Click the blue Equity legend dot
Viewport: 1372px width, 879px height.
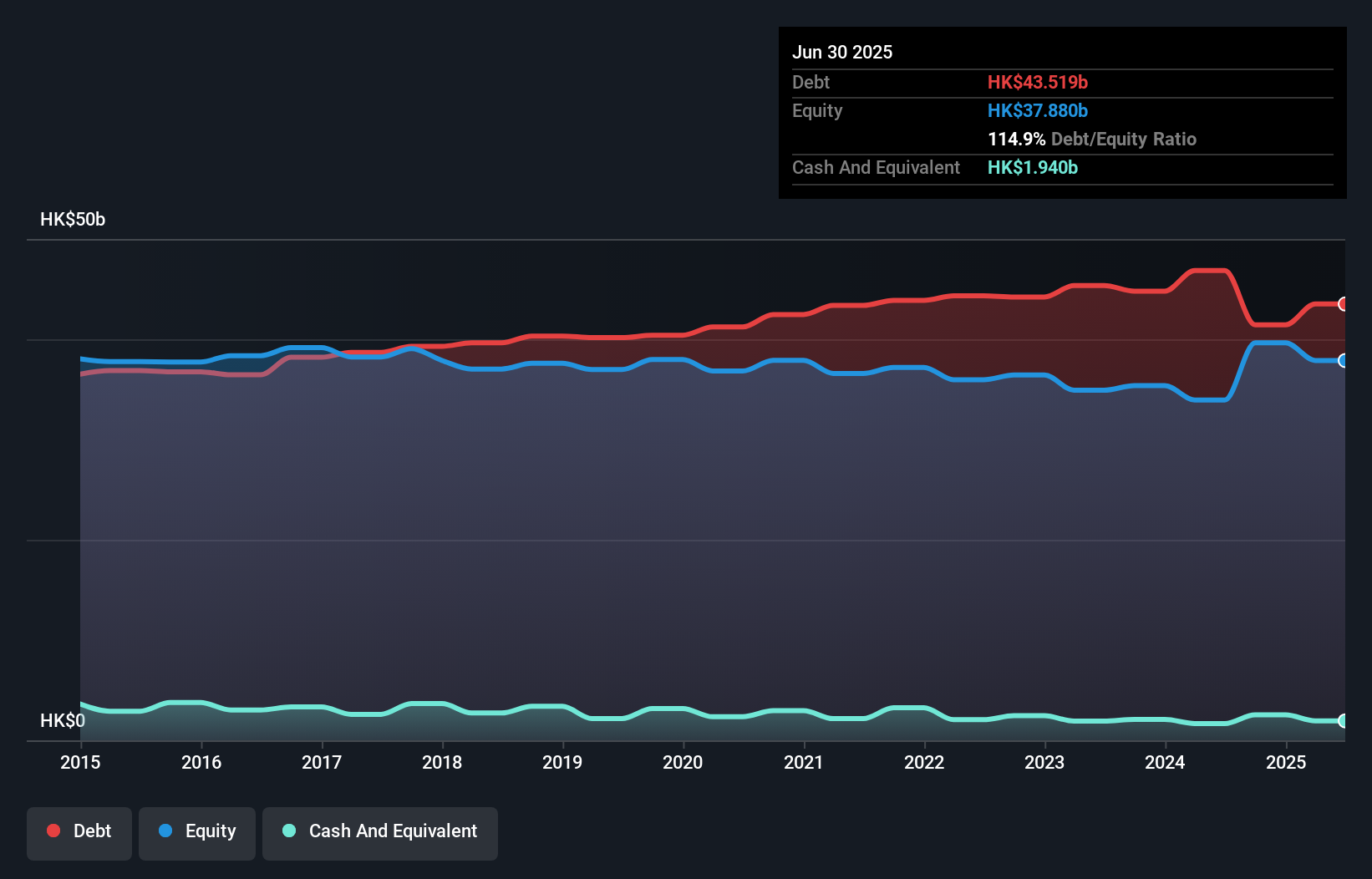click(x=165, y=831)
